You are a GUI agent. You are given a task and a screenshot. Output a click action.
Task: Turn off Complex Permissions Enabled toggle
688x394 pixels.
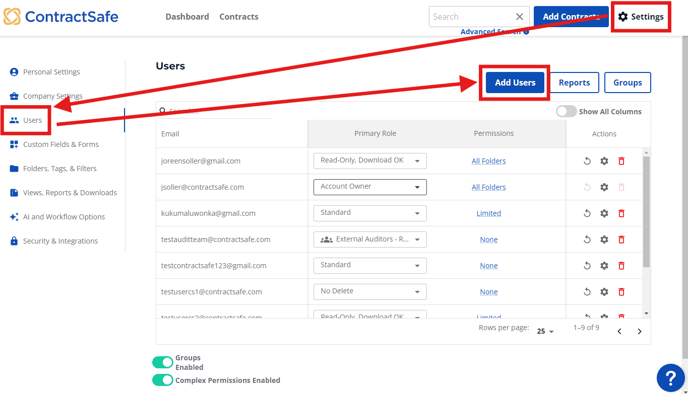click(x=163, y=380)
